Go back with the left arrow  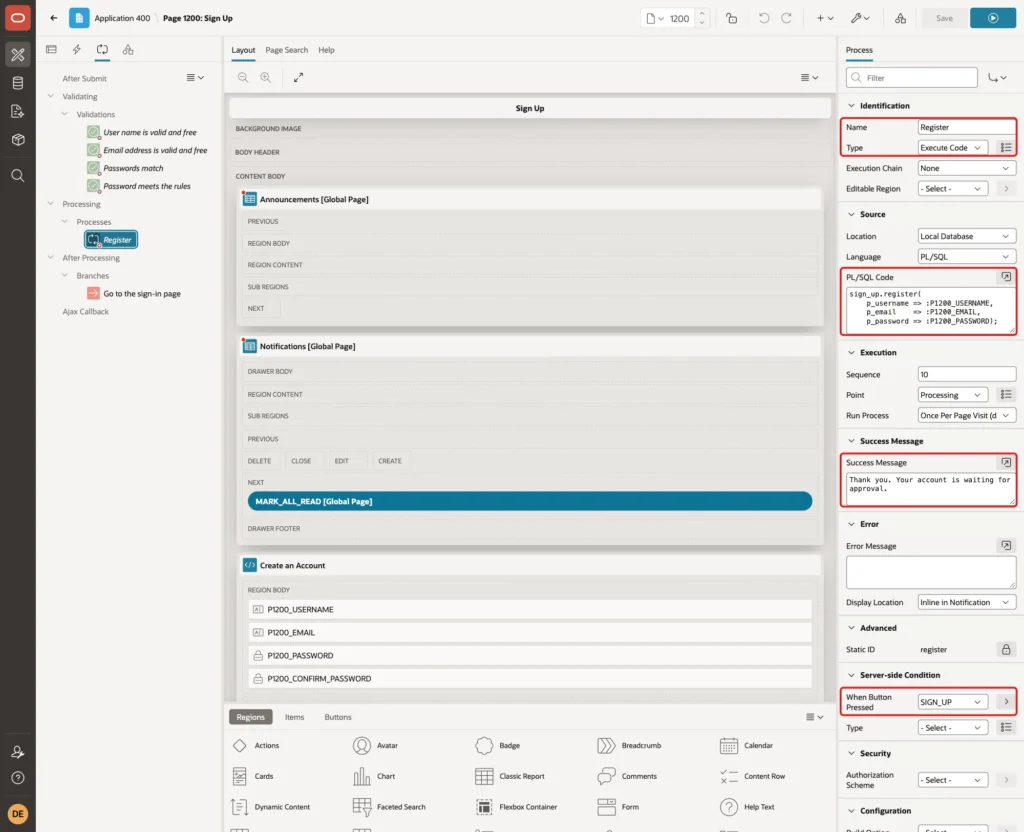tap(54, 18)
